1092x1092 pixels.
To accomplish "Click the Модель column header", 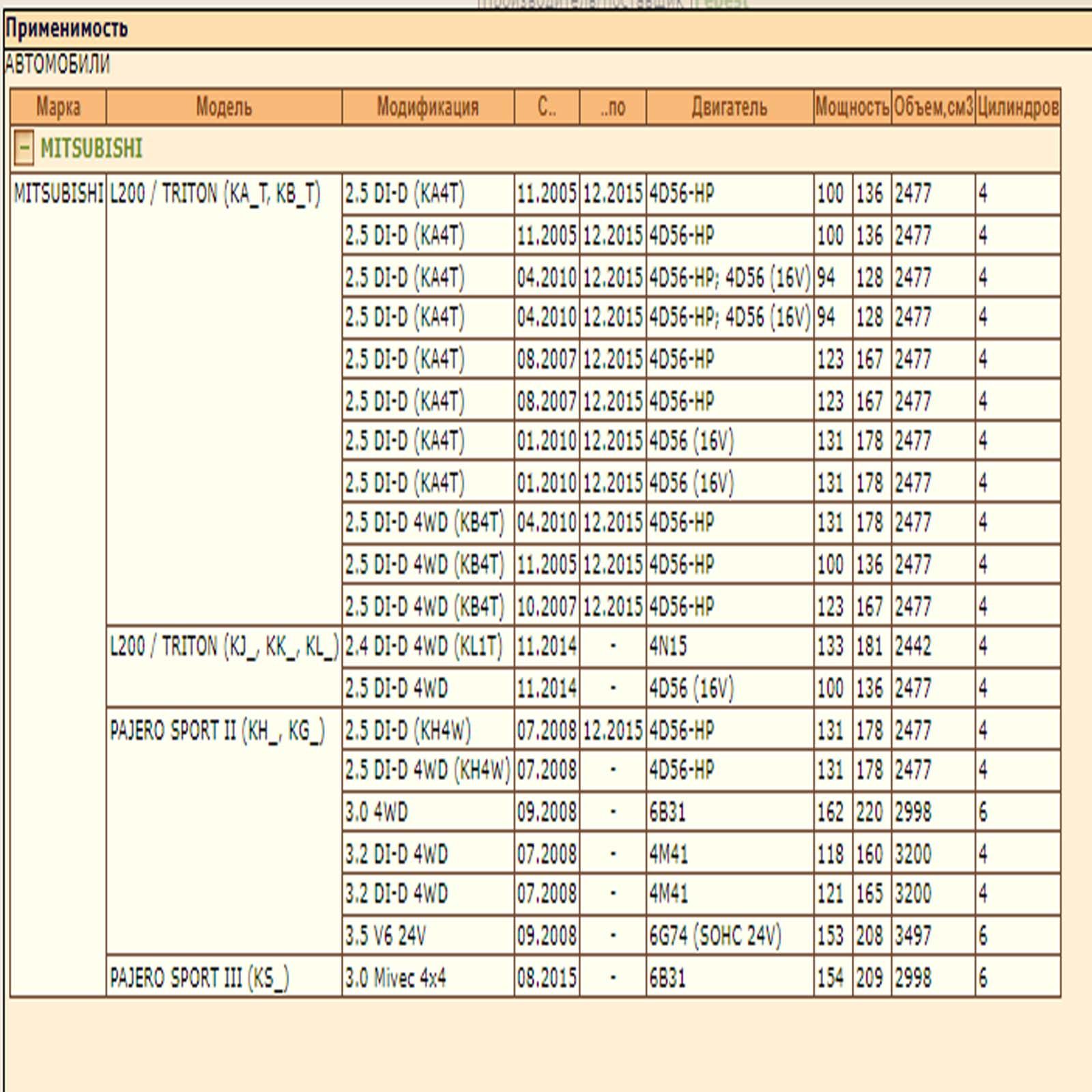I will tap(224, 107).
